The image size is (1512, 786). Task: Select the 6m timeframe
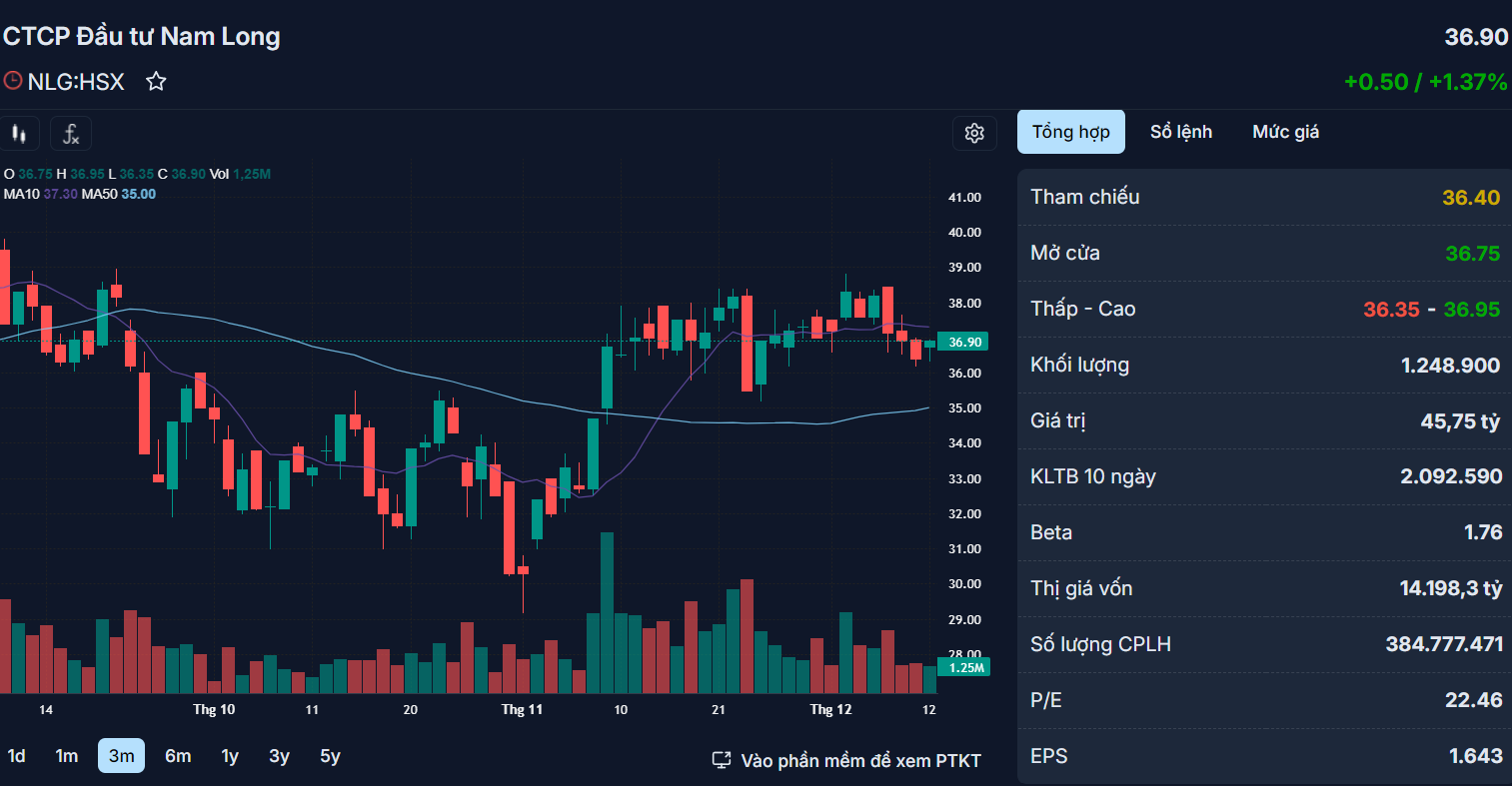[x=178, y=756]
